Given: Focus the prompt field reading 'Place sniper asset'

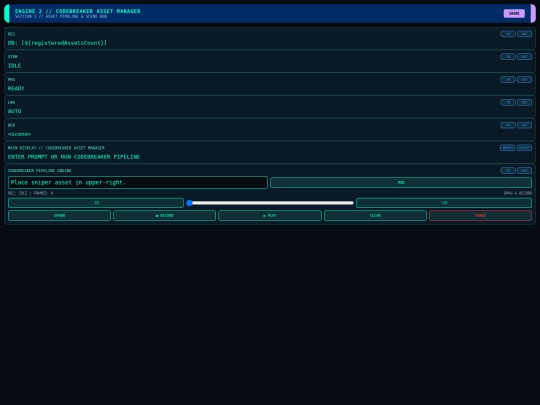Looking at the screenshot, I should tap(138, 183).
